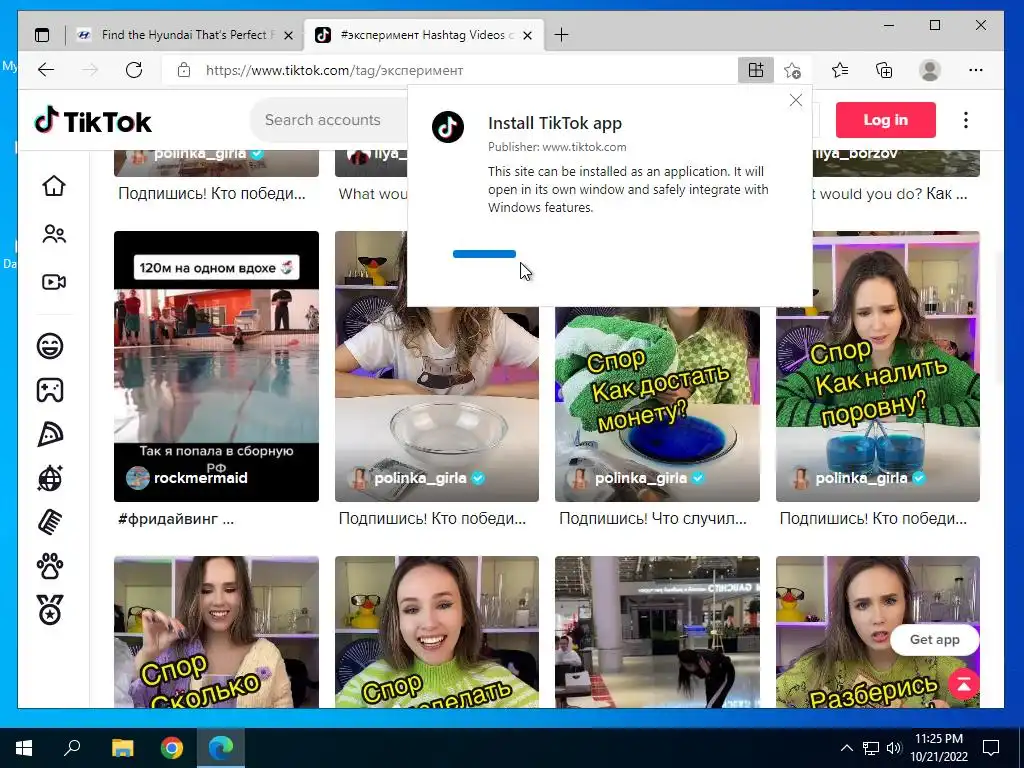Open the Following people sidebar icon
This screenshot has height=768, width=1024.
click(x=54, y=234)
